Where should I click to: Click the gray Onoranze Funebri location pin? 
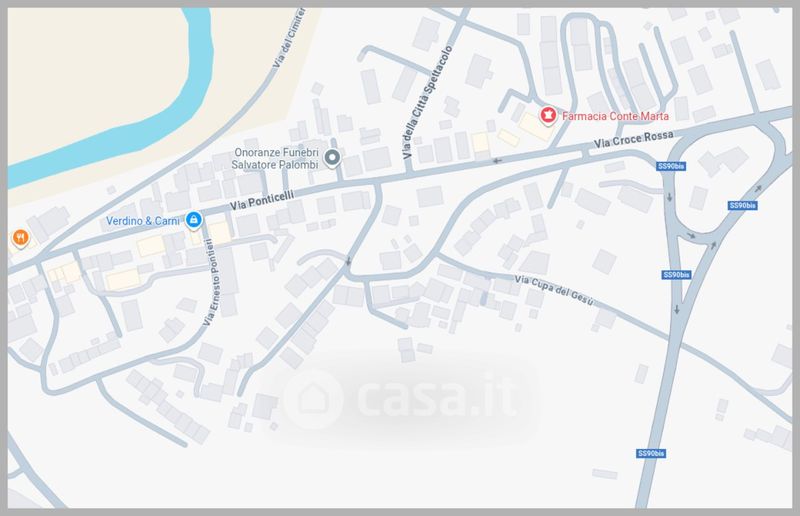333,158
